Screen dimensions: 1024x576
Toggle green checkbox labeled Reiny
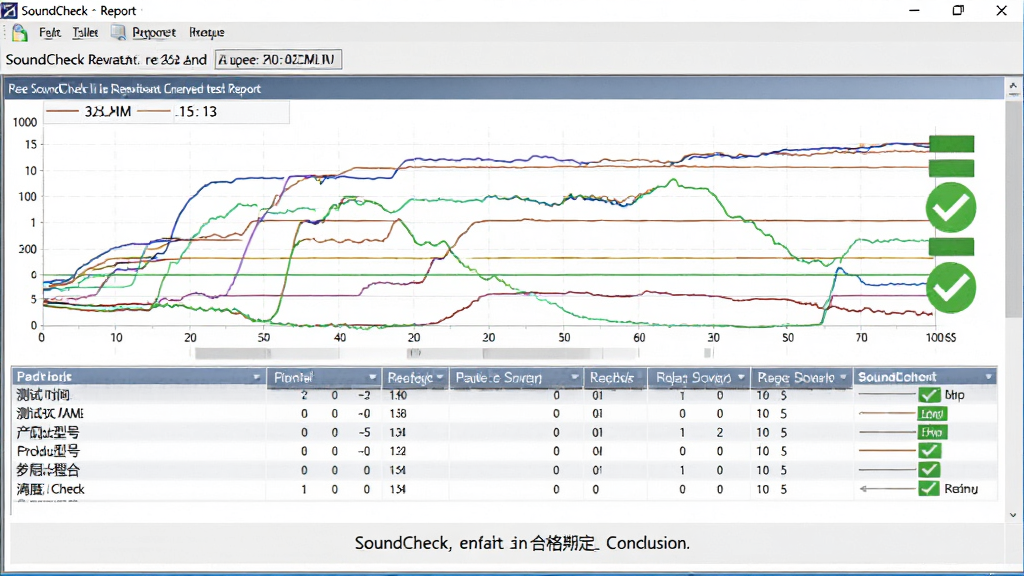point(929,488)
